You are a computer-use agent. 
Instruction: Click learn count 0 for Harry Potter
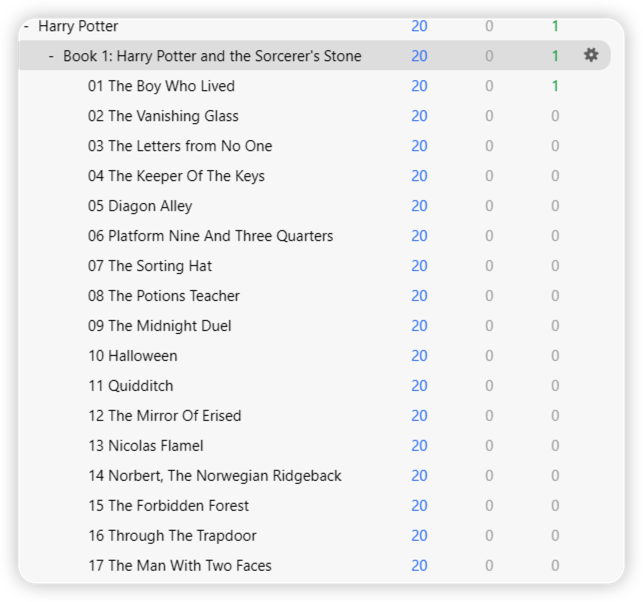[x=489, y=26]
